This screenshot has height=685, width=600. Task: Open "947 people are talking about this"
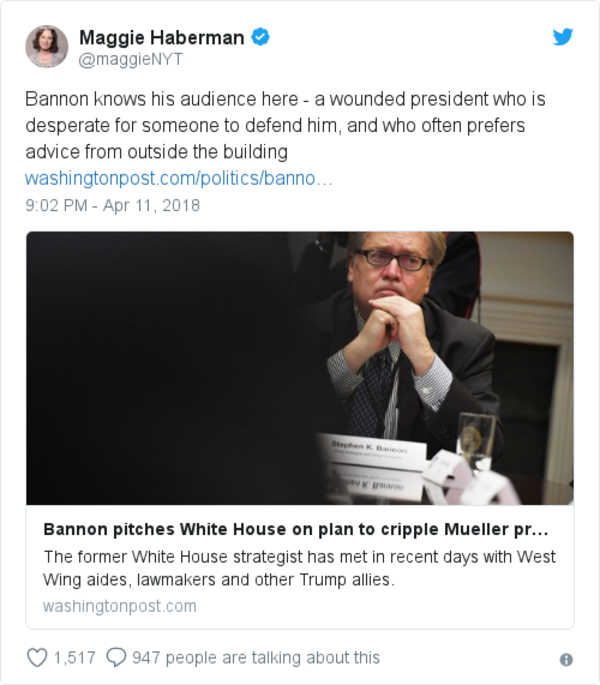tap(255, 657)
